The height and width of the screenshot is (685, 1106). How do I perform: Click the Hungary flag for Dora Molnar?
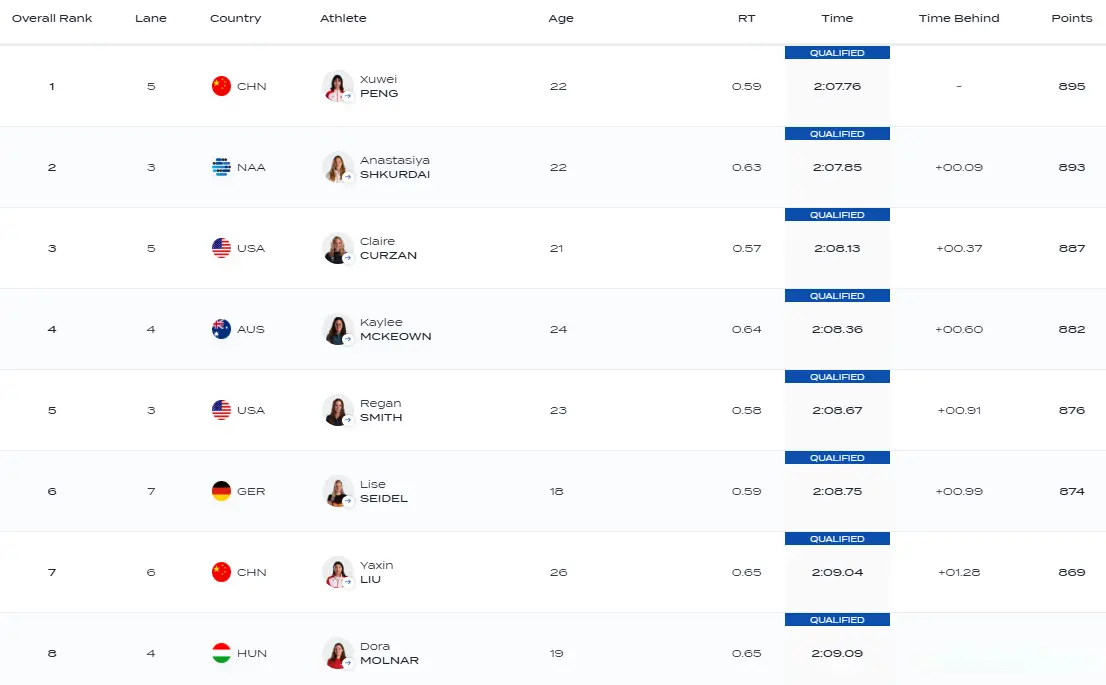[x=221, y=653]
